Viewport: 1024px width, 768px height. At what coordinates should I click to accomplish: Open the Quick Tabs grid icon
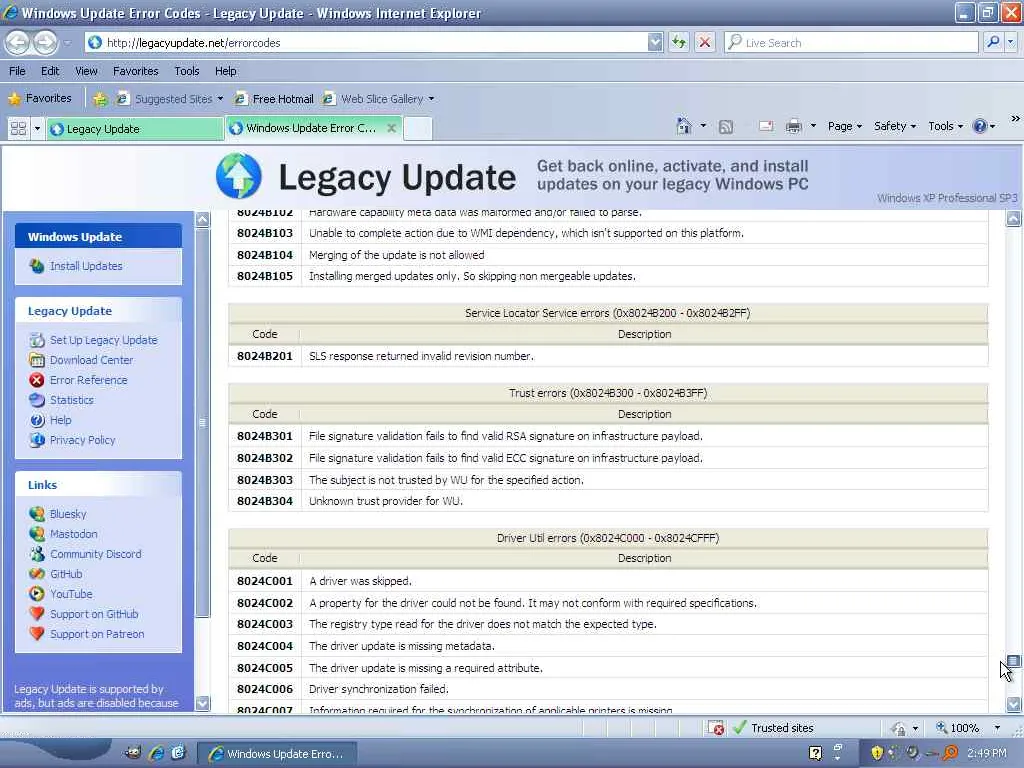click(x=18, y=128)
